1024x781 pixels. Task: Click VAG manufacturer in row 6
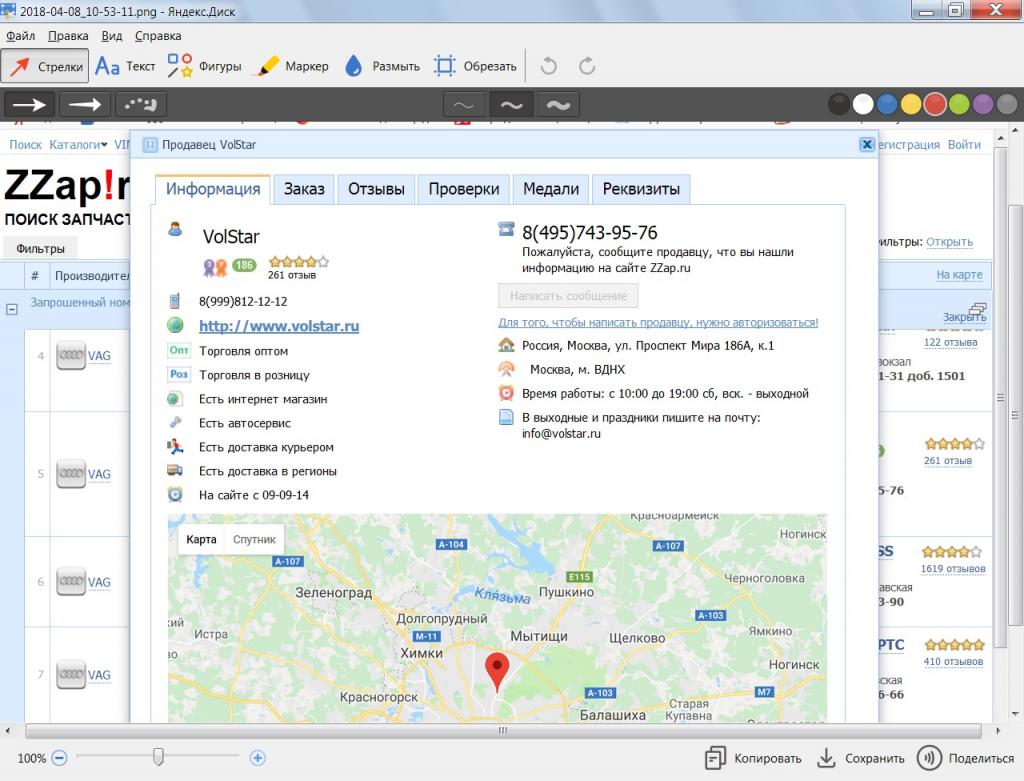99,582
